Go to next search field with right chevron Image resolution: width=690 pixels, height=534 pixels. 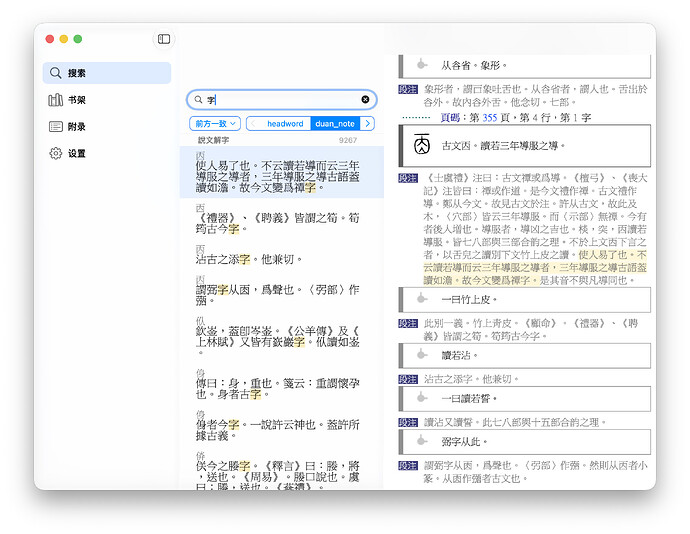point(367,124)
